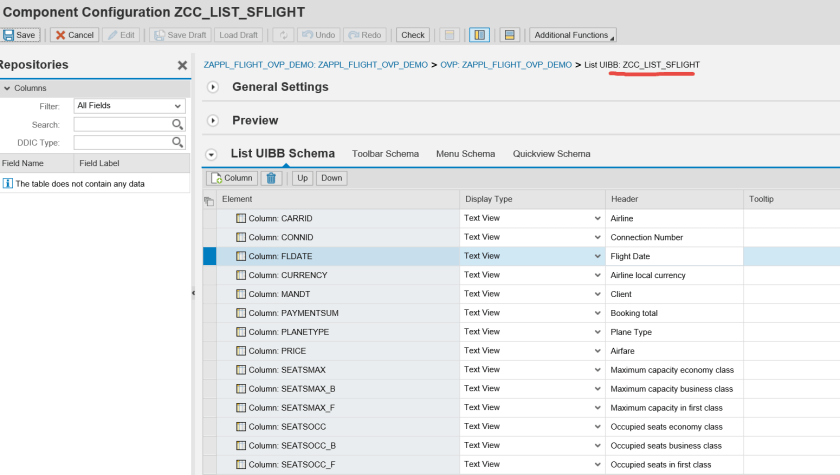Open the OVP: ZAPPL_FLIGHT_OVP_DEMO breadcrumb link
Image resolution: width=840 pixels, height=475 pixels.
tap(505, 65)
